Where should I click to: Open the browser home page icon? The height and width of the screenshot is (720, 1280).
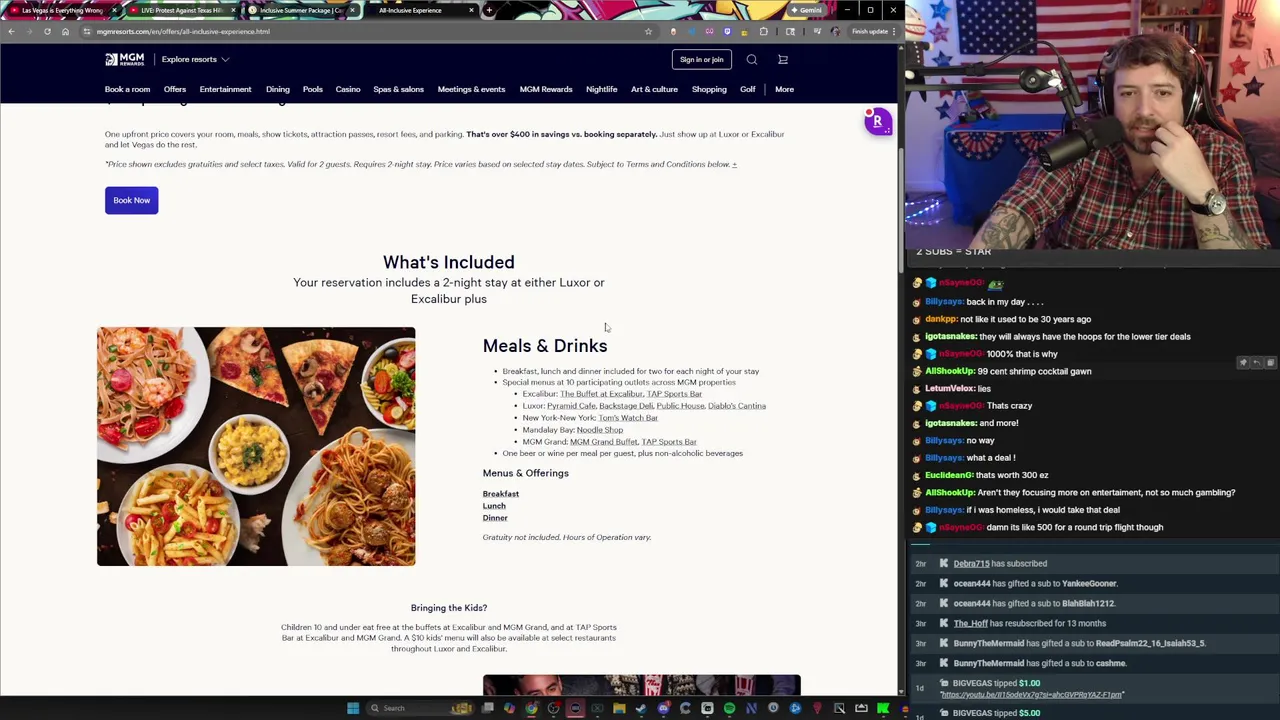pos(65,31)
